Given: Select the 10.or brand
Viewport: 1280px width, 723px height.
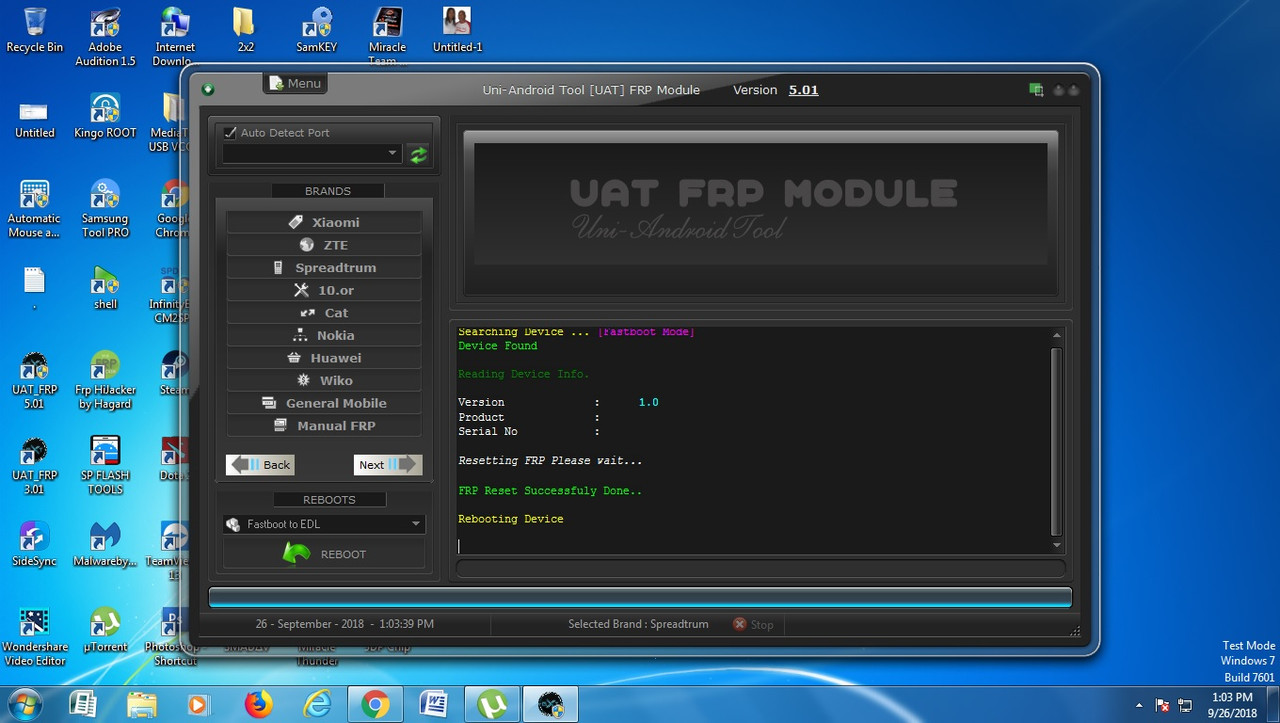Looking at the screenshot, I should [324, 290].
